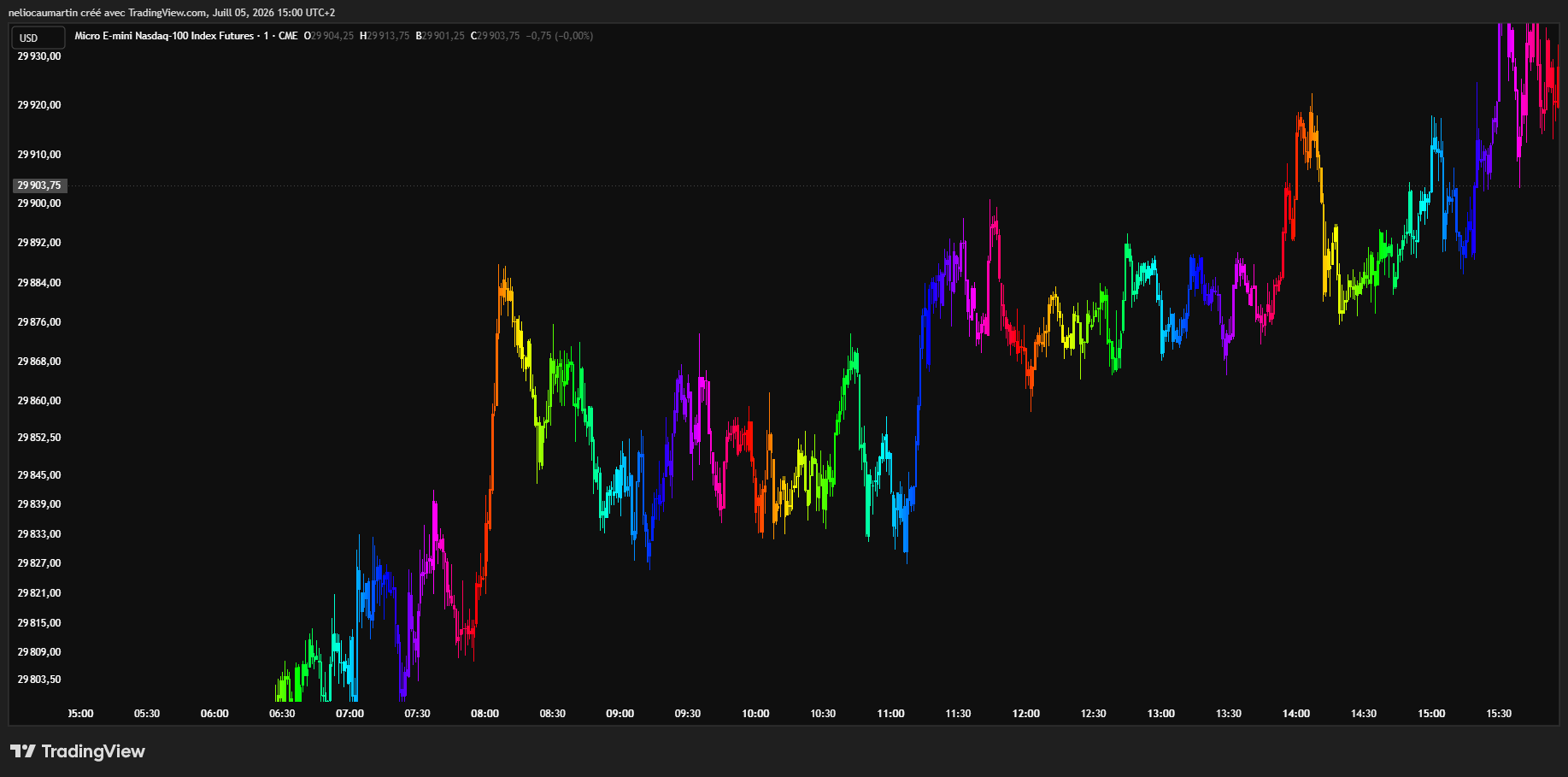
Task: Click the TradingView logo icon
Action: pos(23,751)
